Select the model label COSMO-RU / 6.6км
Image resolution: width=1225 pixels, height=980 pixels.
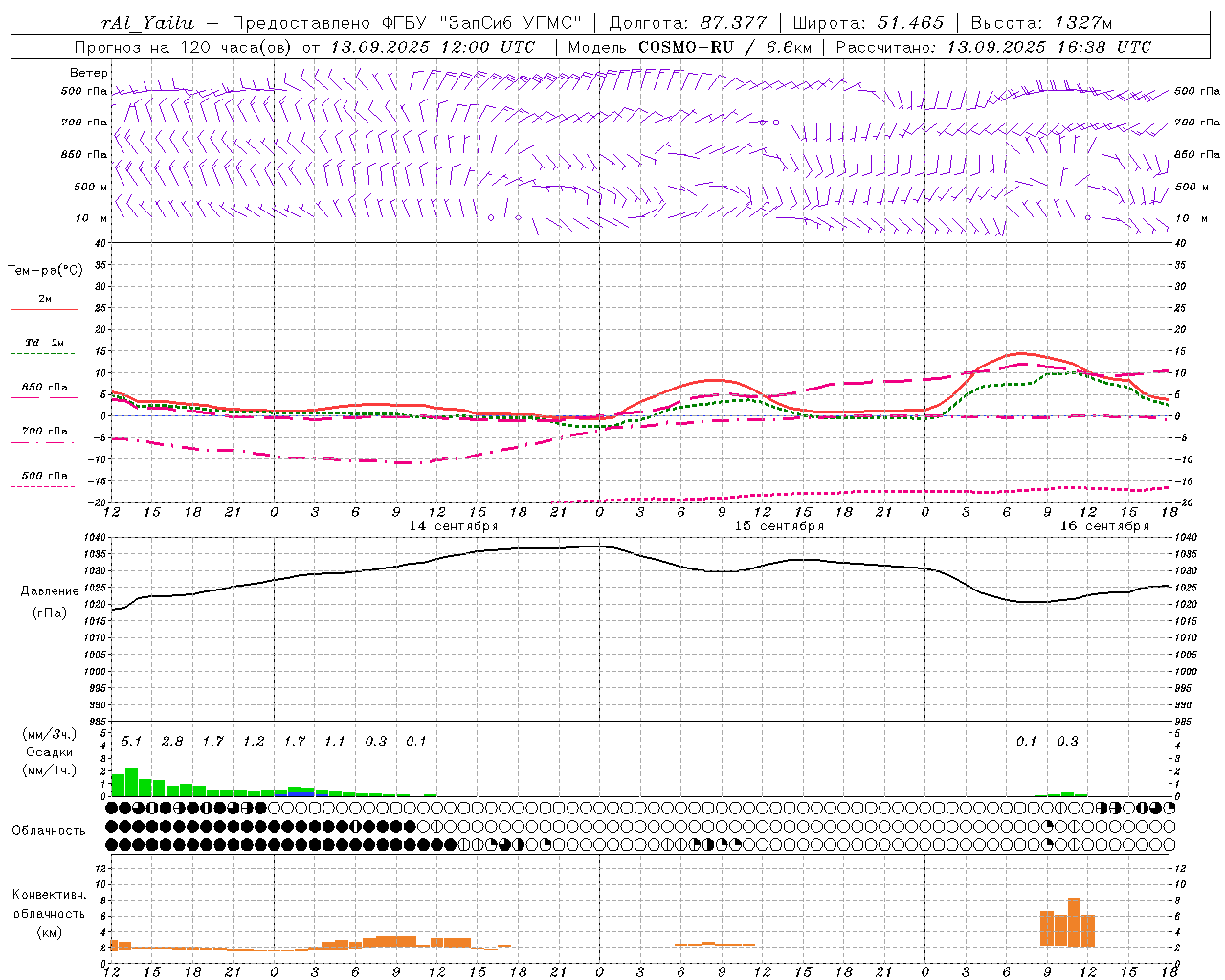click(x=724, y=47)
